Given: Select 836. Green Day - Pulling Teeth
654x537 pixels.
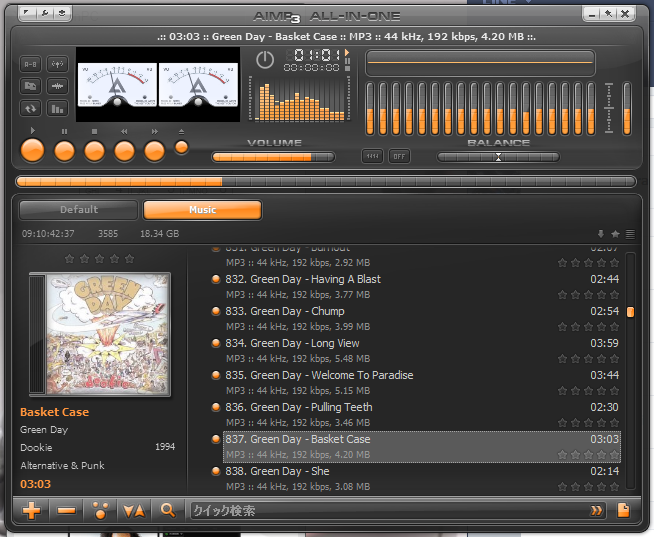Looking at the screenshot, I should (x=422, y=415).
